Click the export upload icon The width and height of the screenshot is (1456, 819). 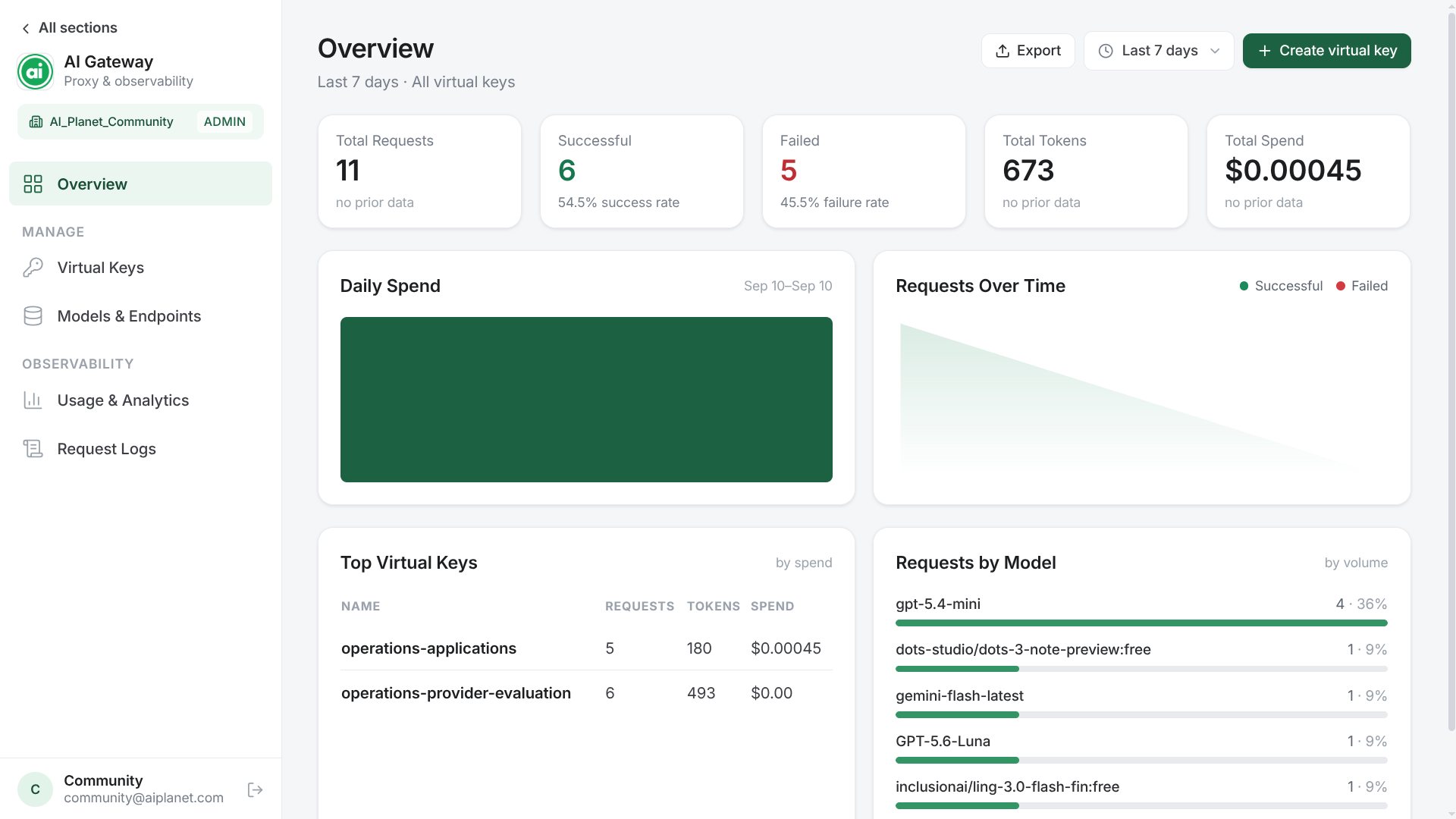[x=1003, y=51]
